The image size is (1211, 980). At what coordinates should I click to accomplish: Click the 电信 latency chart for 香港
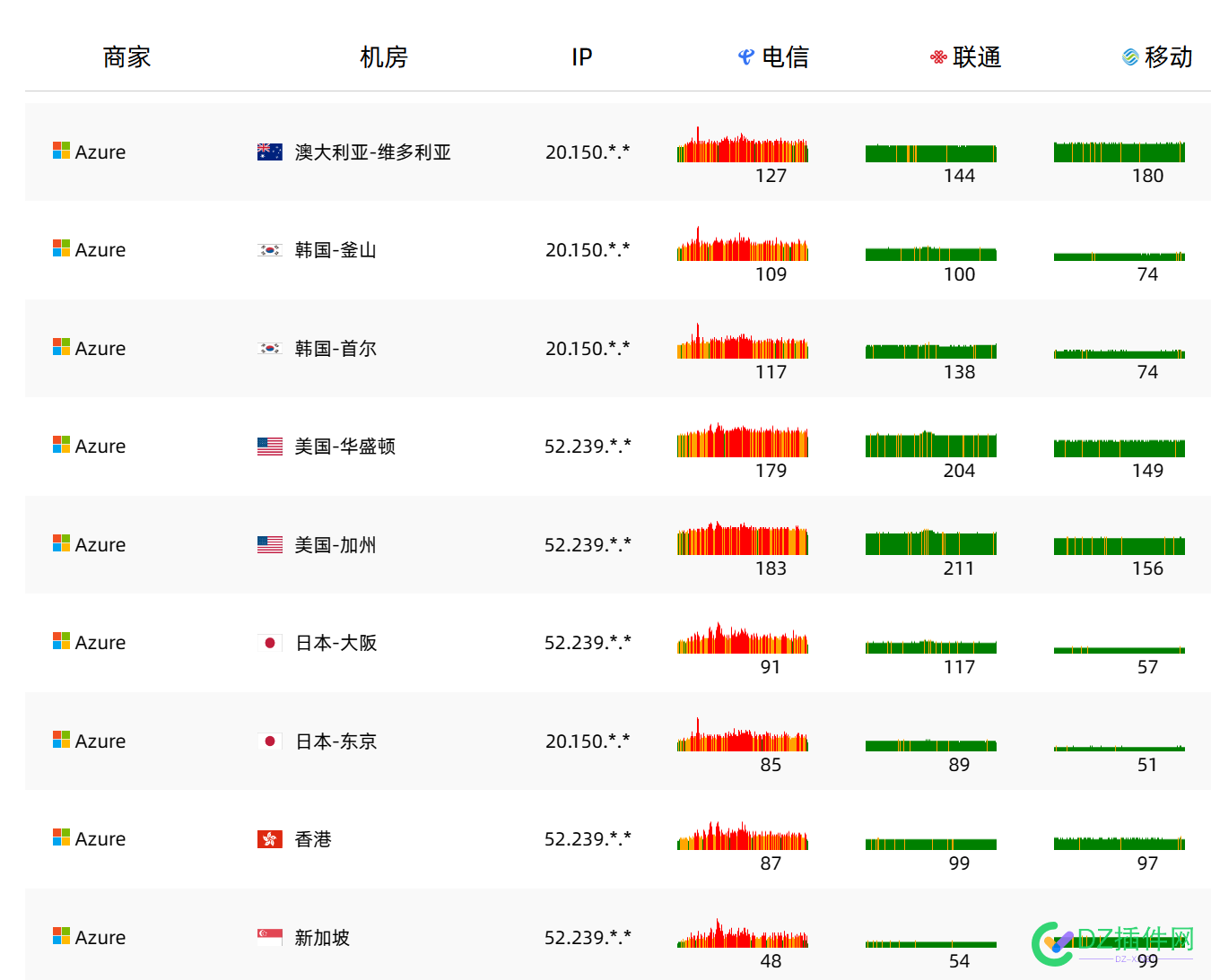click(743, 835)
